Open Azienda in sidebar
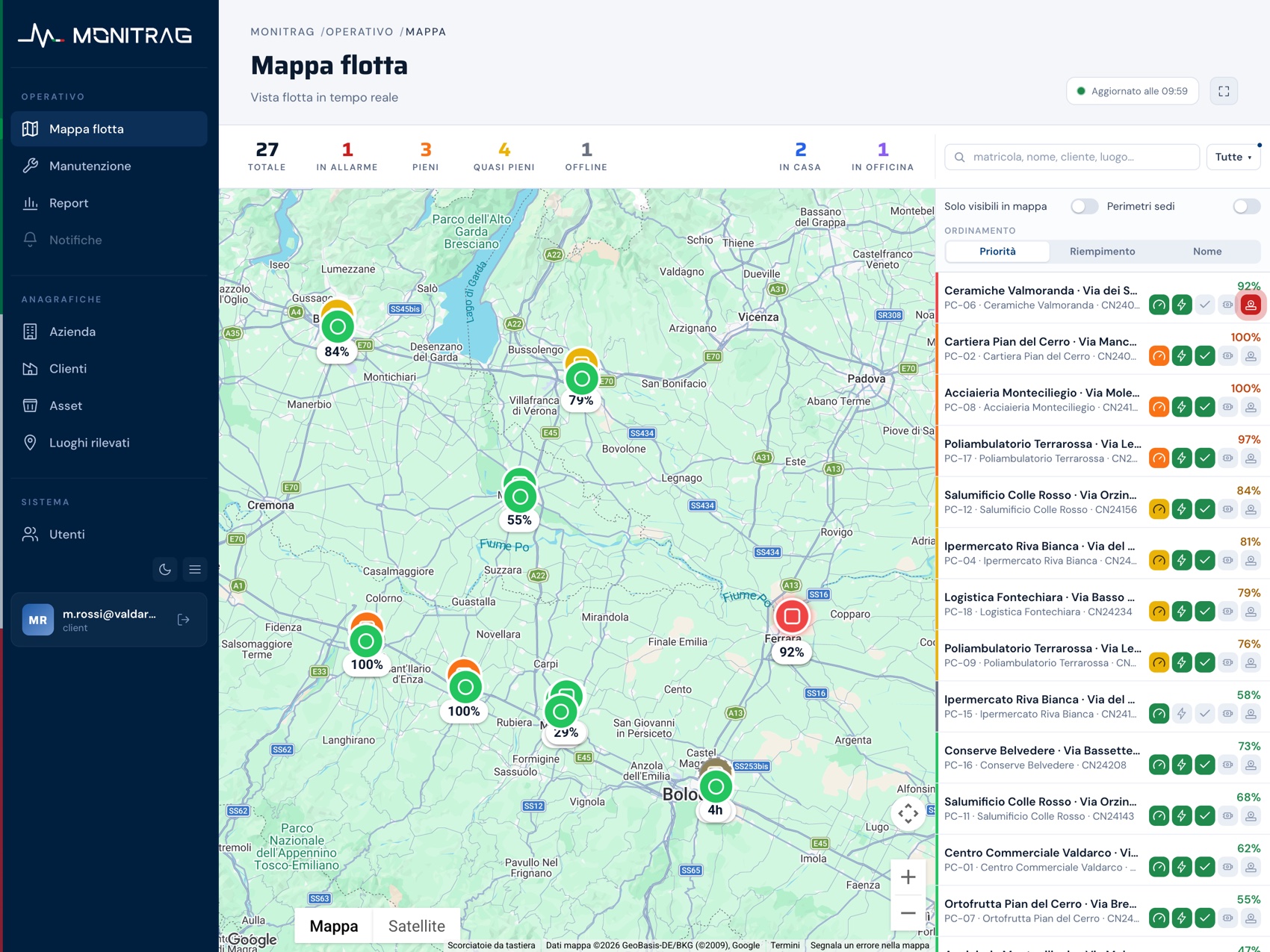The width and height of the screenshot is (1270, 952). [109, 332]
